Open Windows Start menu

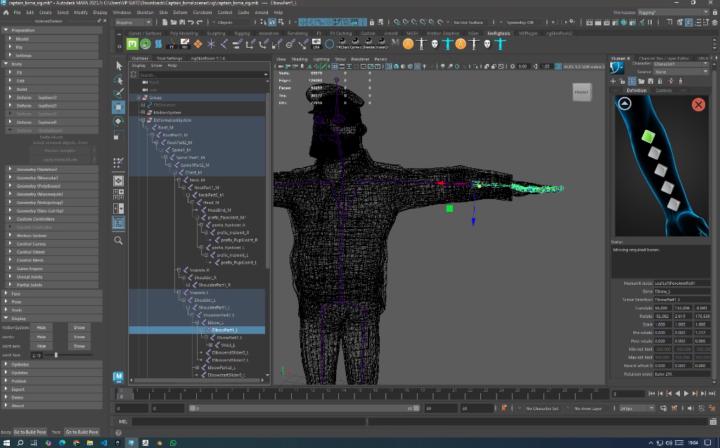[x=6, y=443]
